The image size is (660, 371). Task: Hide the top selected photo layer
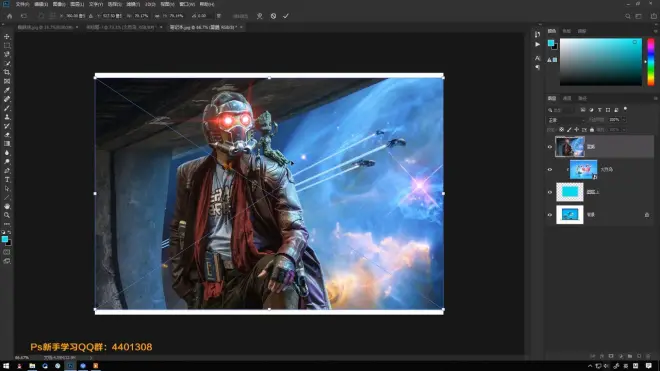[550, 147]
